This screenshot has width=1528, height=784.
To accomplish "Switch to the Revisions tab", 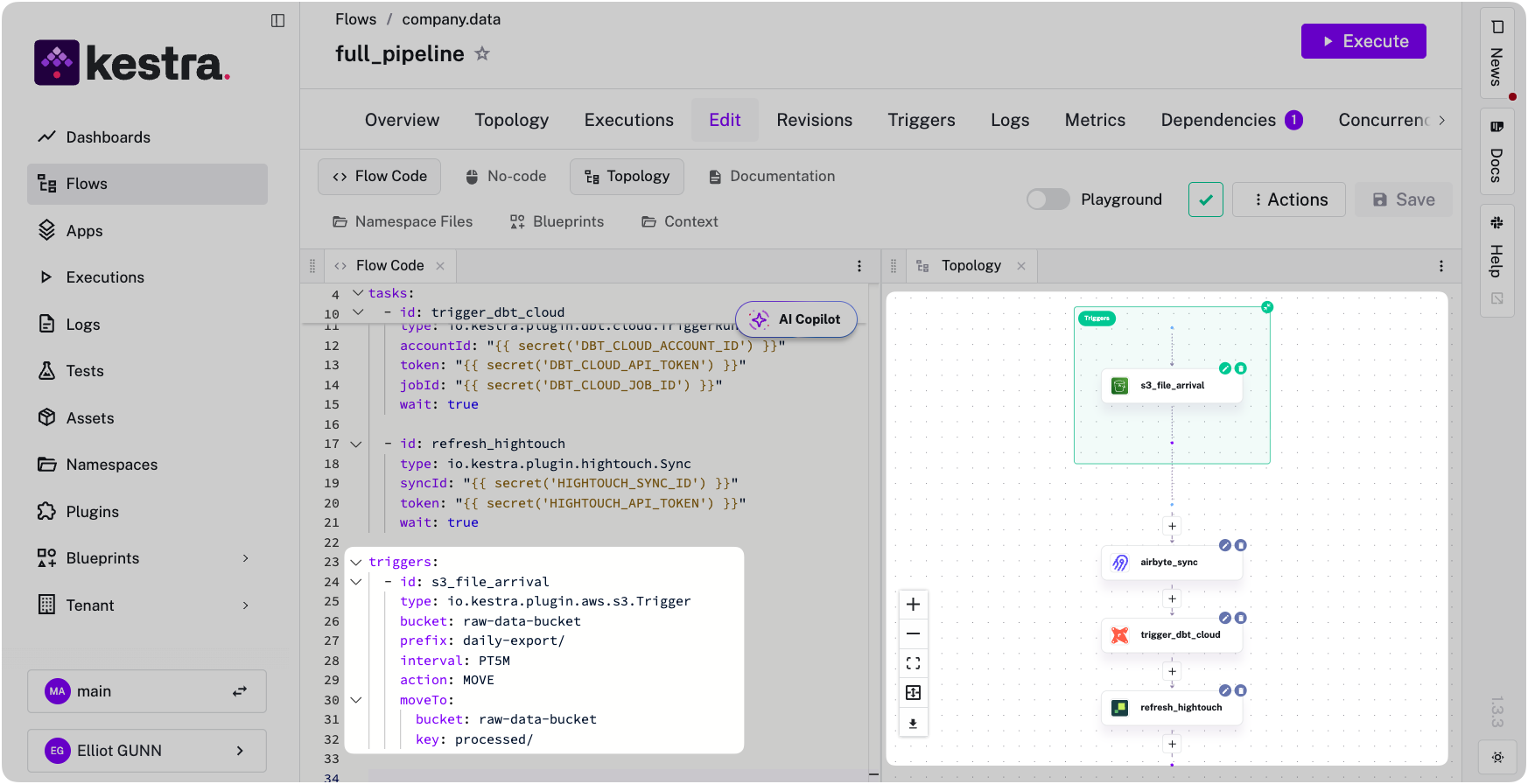I will (x=815, y=120).
